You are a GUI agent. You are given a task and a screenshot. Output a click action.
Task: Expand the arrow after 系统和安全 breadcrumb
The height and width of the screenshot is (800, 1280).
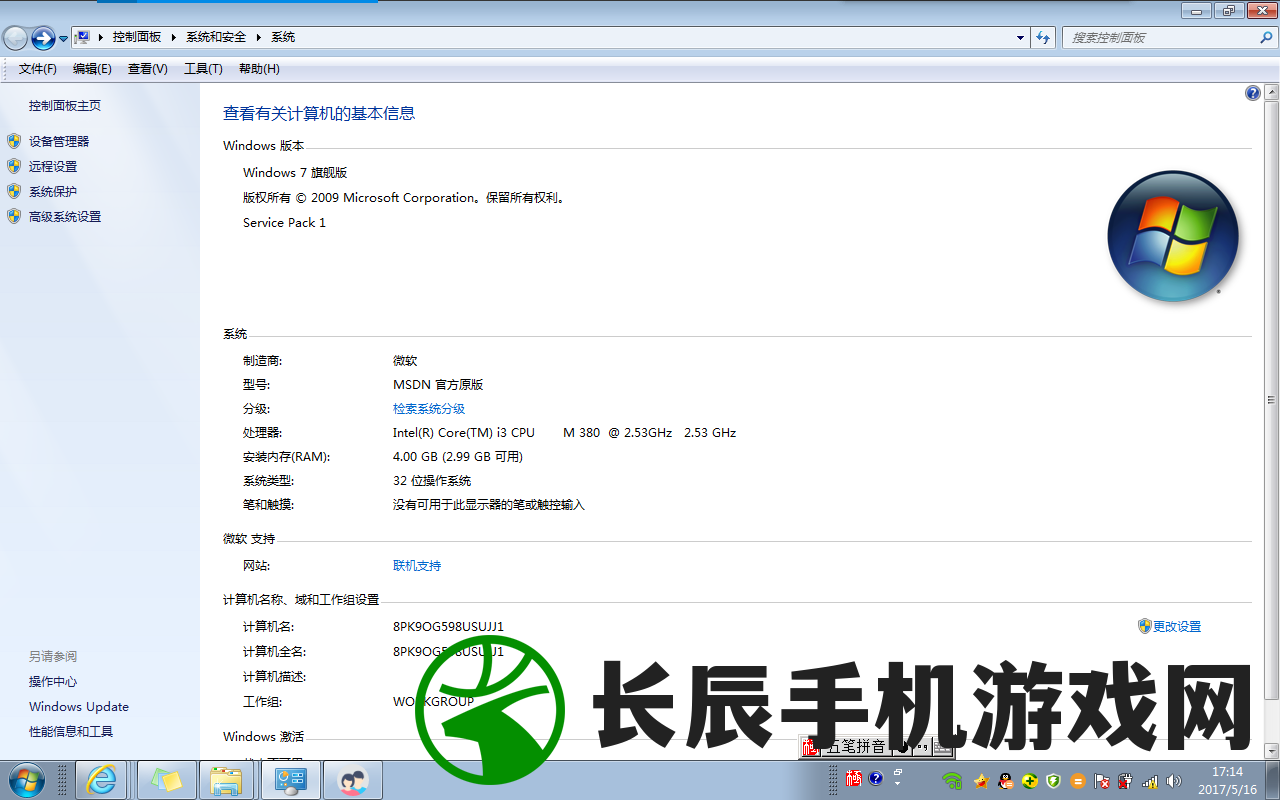click(259, 37)
